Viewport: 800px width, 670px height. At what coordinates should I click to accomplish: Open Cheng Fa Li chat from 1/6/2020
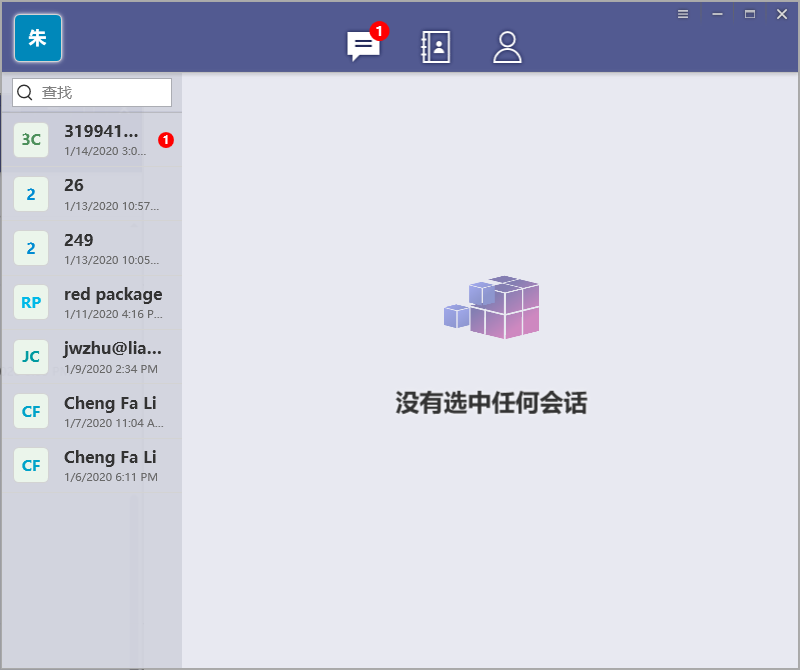(x=92, y=465)
